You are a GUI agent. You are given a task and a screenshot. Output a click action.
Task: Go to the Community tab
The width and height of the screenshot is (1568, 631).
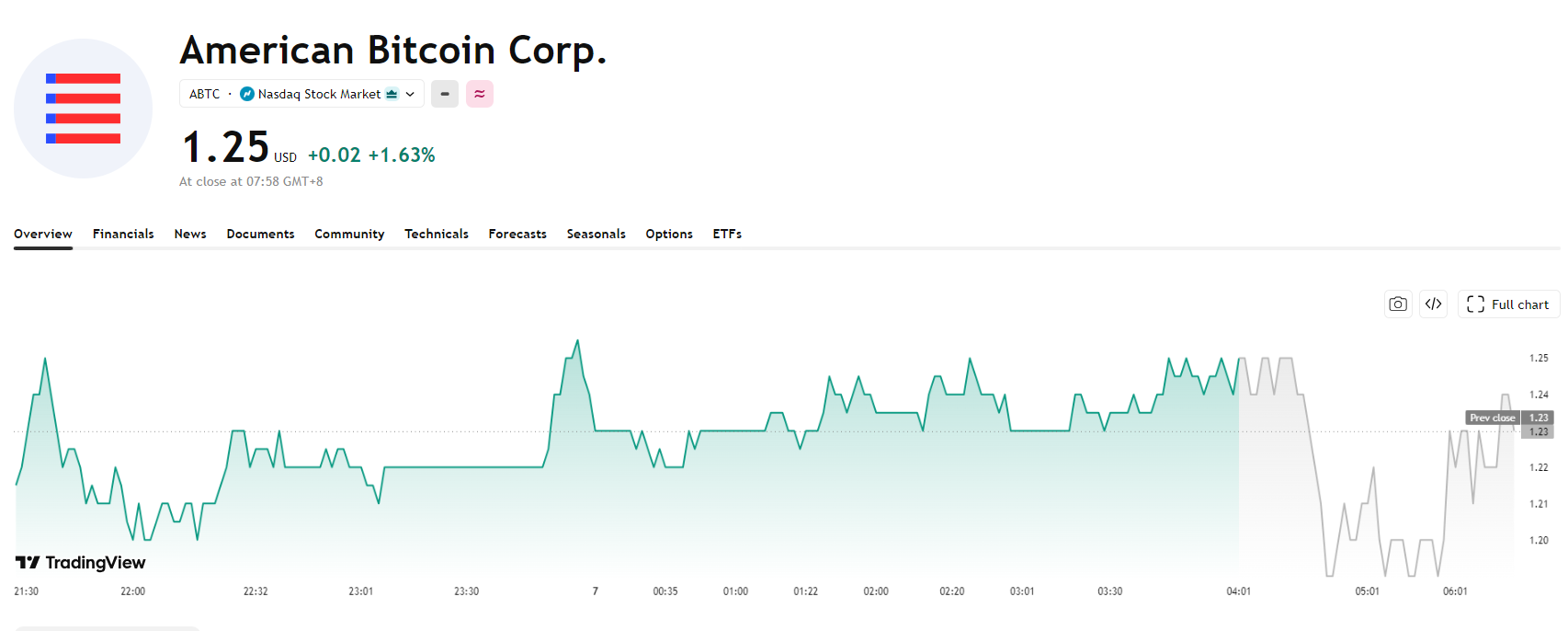click(349, 234)
